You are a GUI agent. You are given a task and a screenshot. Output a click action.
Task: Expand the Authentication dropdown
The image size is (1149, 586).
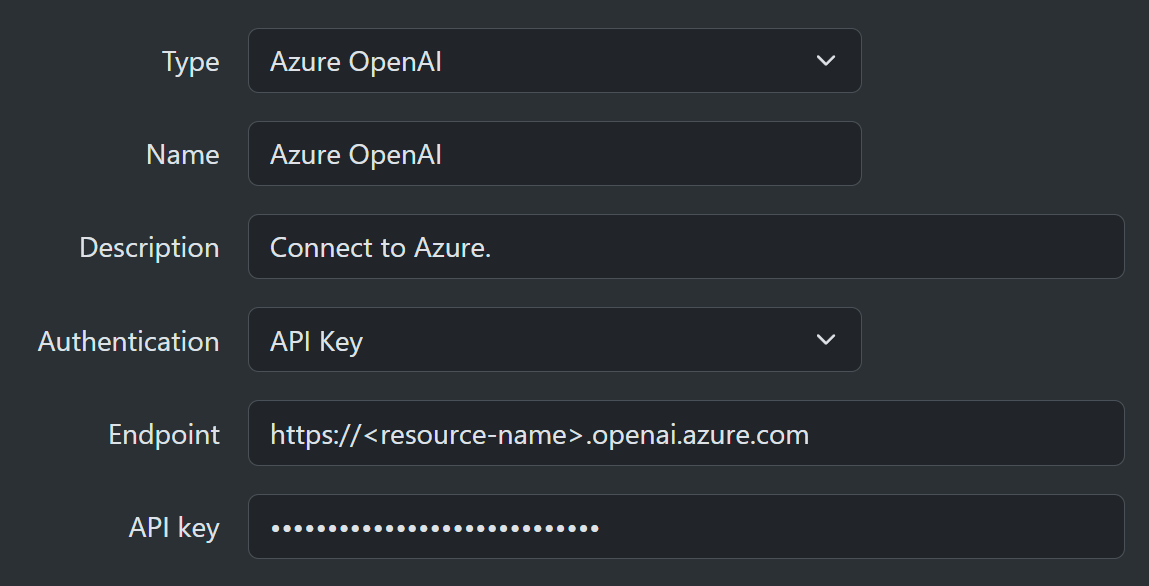point(554,340)
